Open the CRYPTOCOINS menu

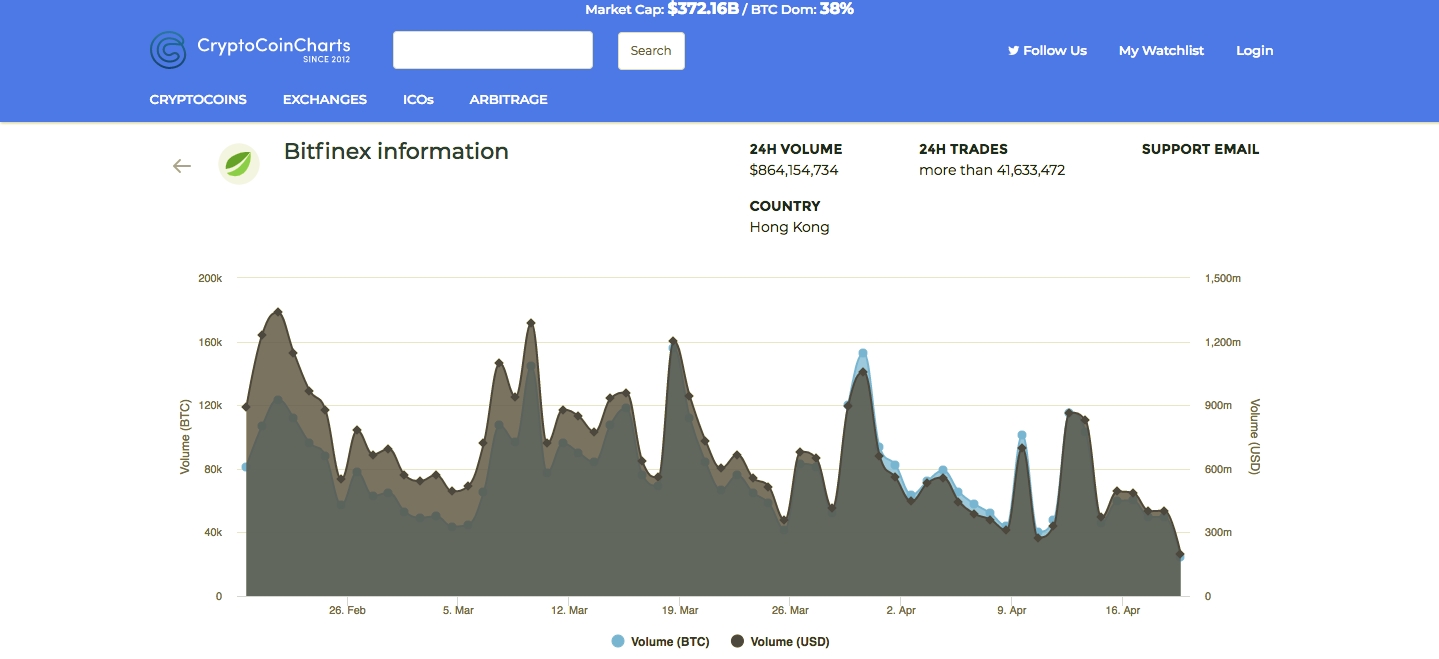click(x=198, y=100)
